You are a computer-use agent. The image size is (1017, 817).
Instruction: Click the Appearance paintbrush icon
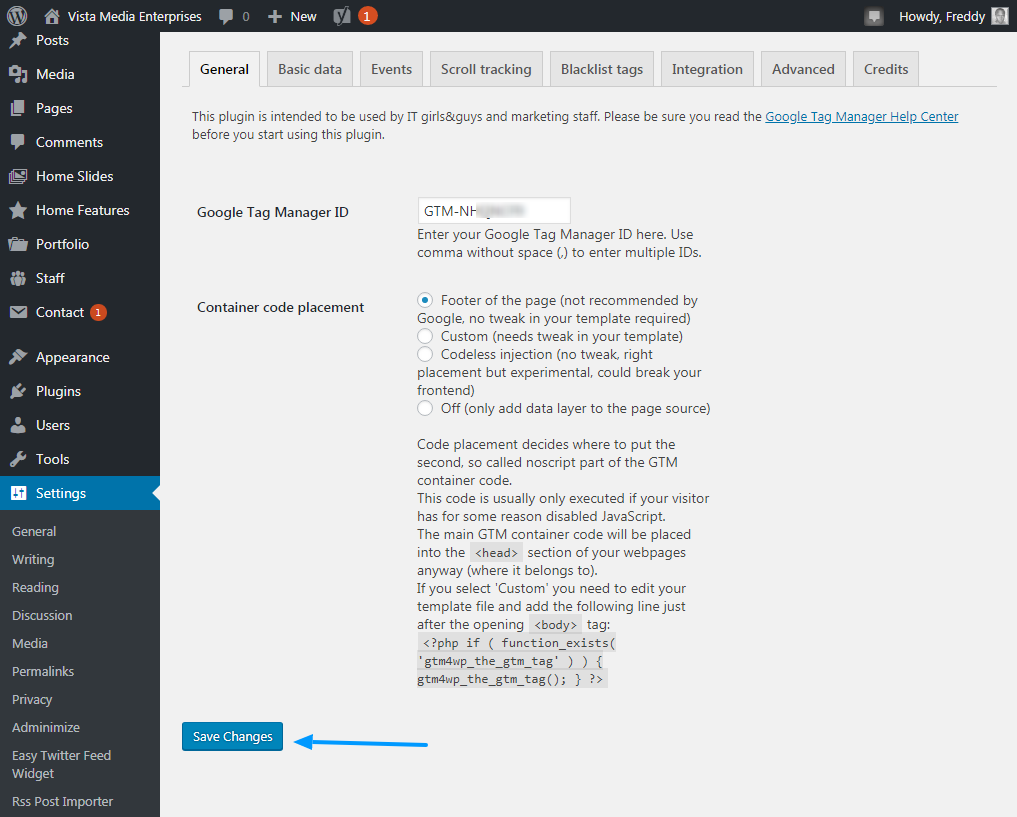point(18,357)
